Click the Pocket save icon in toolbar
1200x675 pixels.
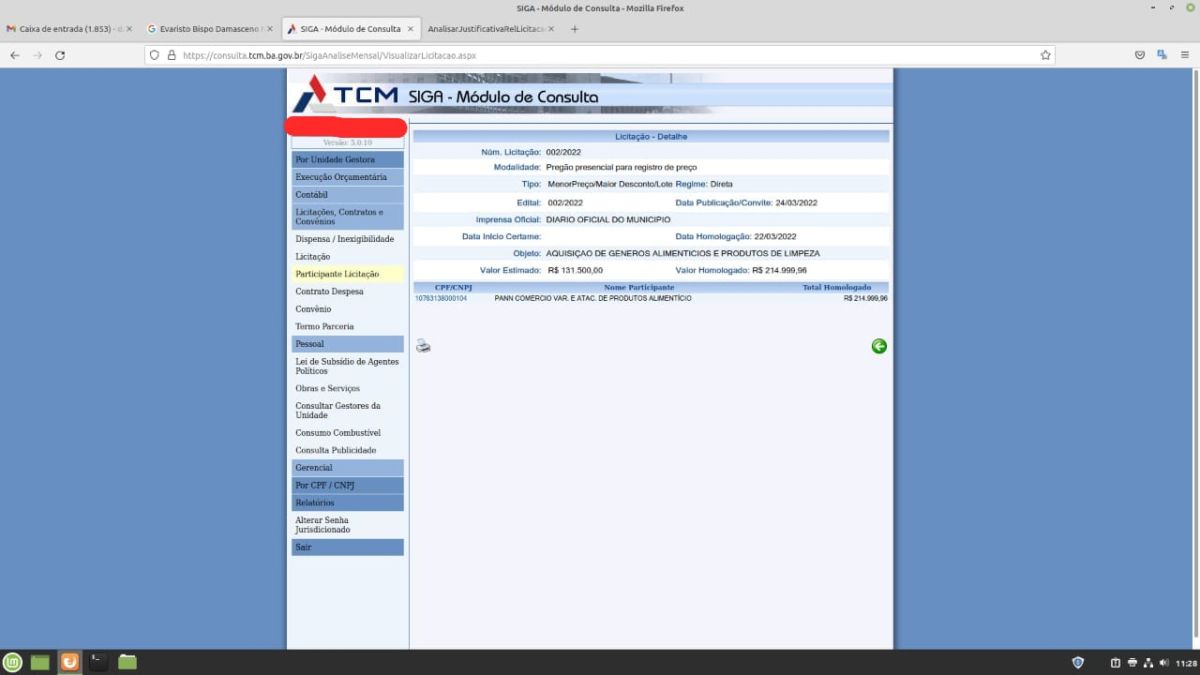[1140, 55]
